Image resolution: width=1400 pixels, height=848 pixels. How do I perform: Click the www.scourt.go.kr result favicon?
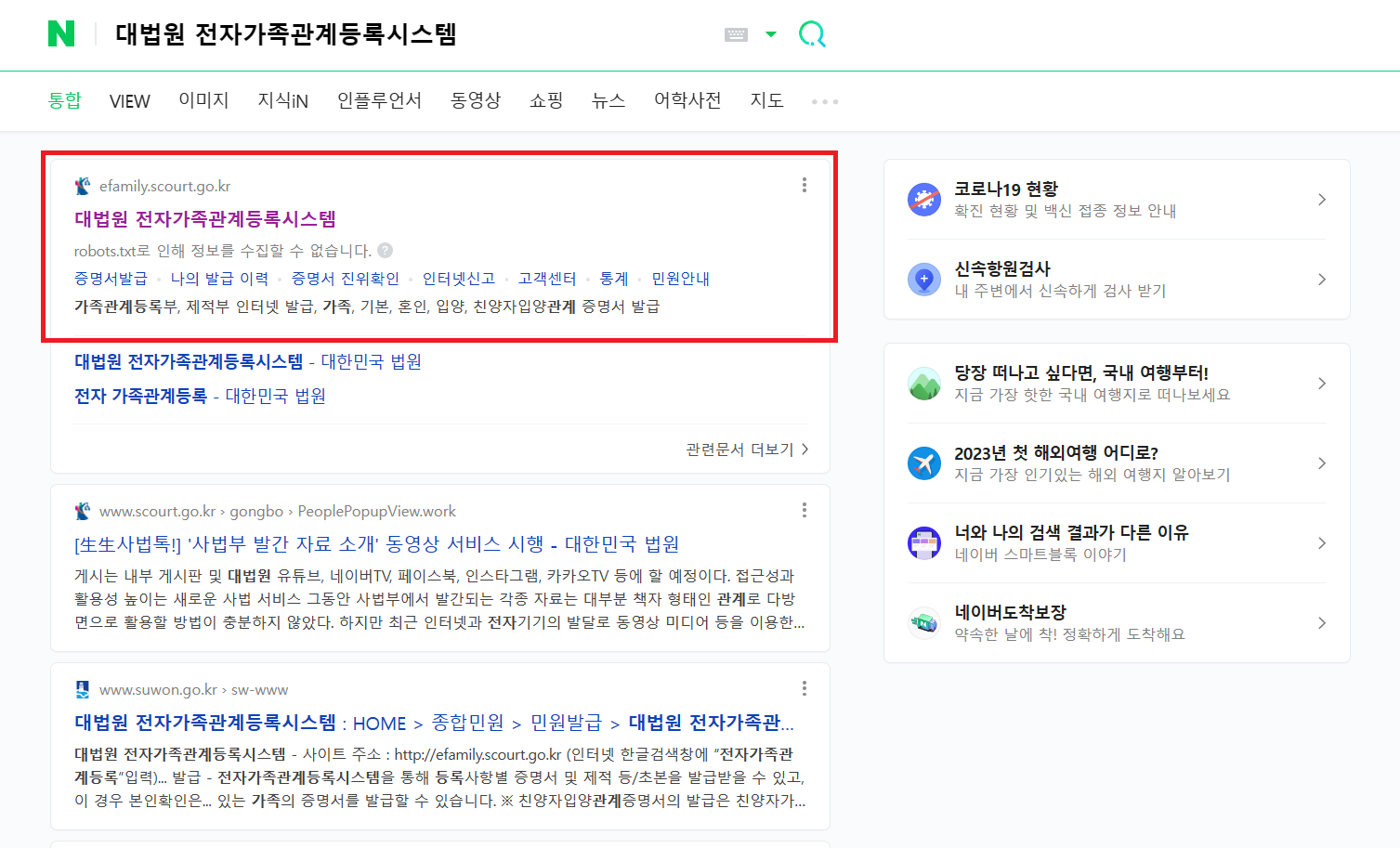click(x=83, y=511)
